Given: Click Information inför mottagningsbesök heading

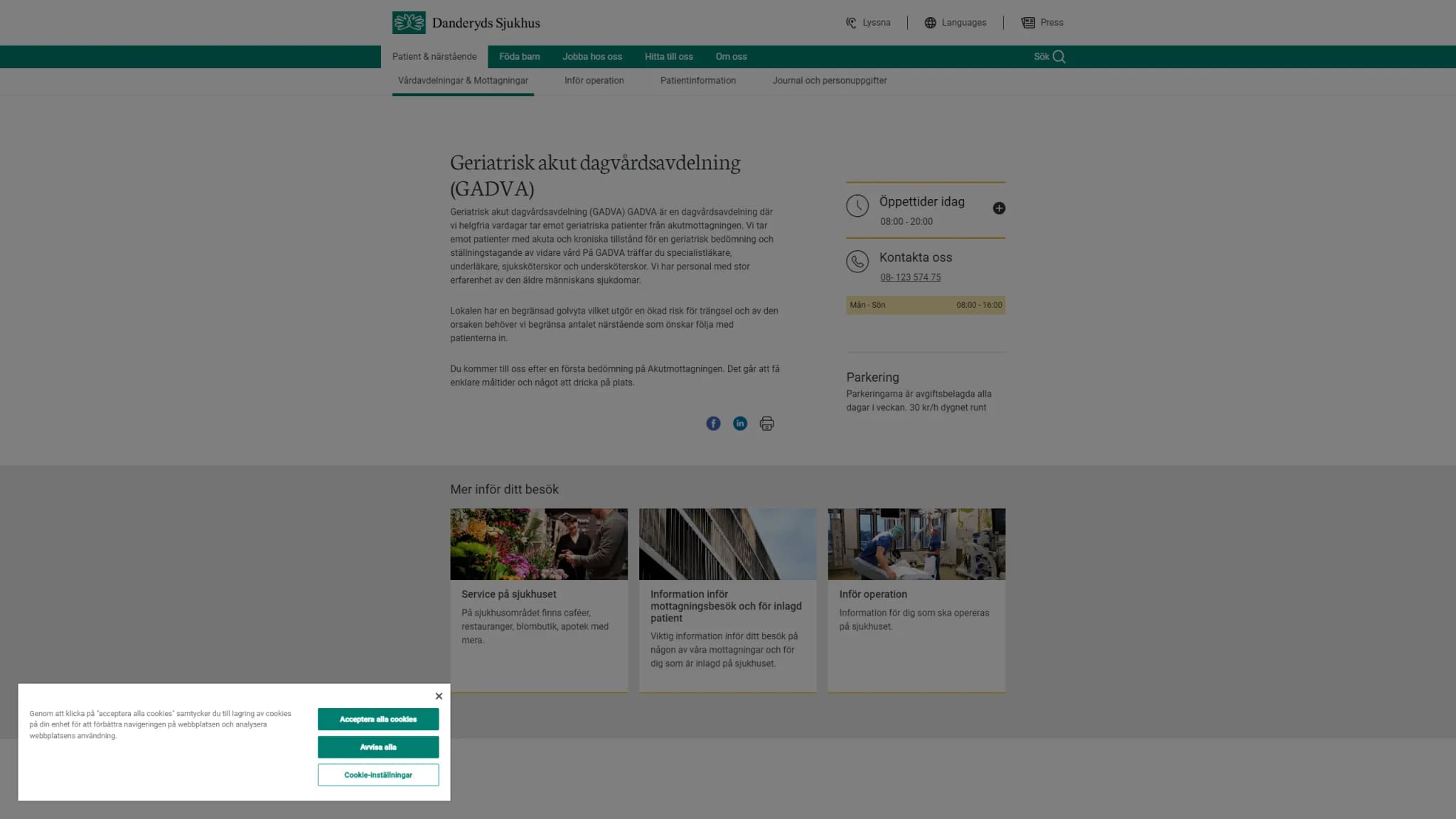Looking at the screenshot, I should (x=726, y=606).
